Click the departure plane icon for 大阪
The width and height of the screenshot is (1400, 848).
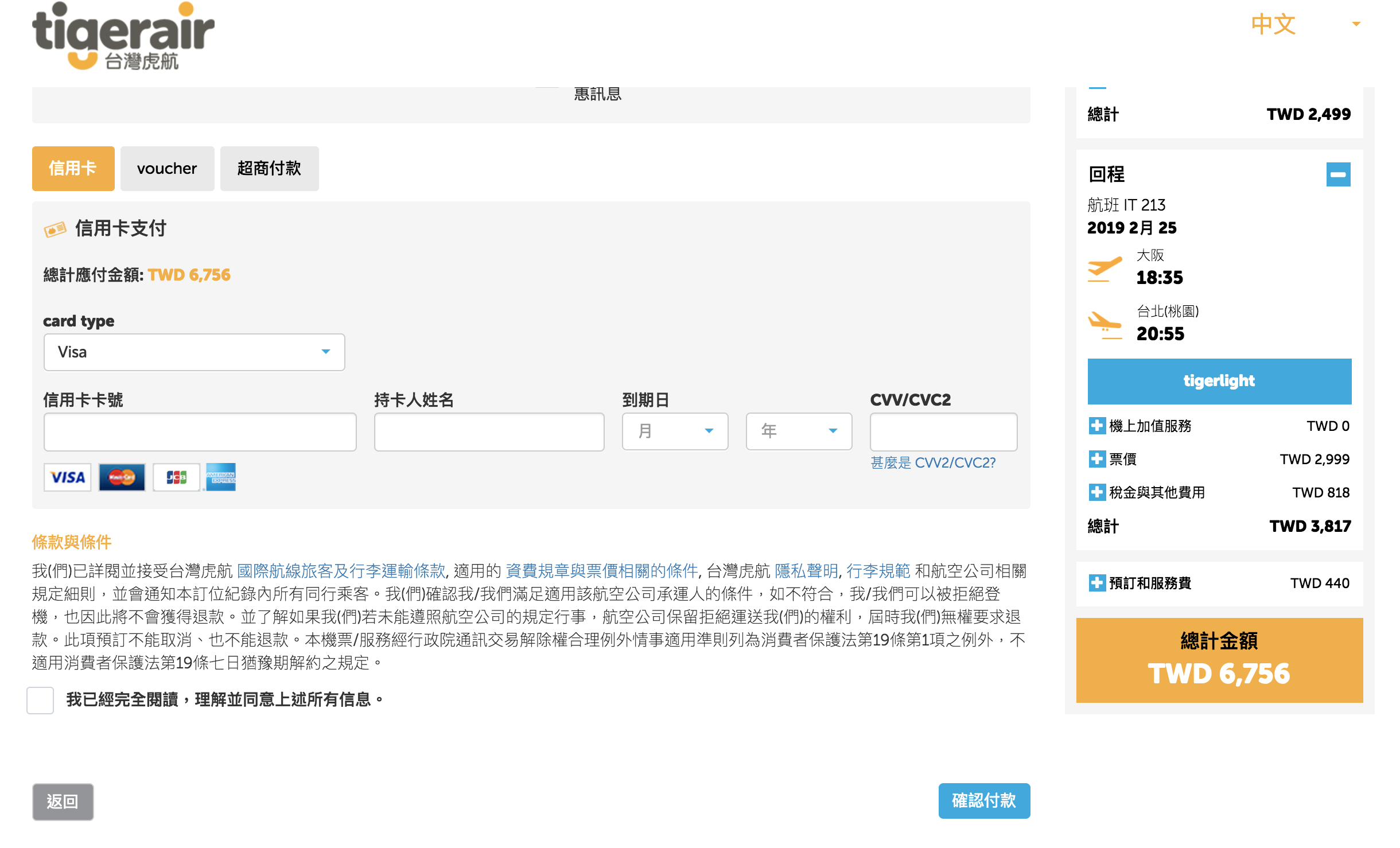click(1105, 269)
